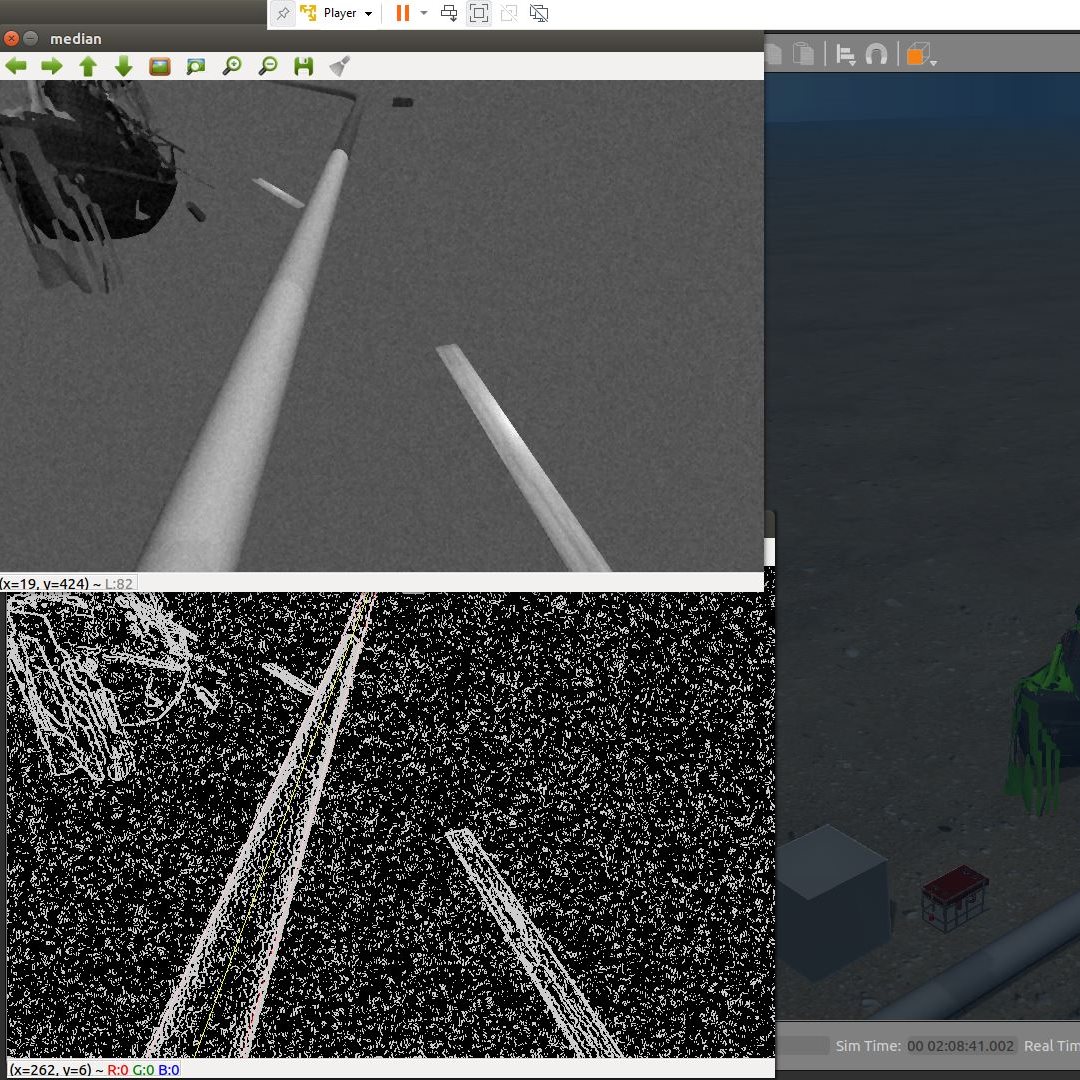Pan the median image left

[16, 66]
